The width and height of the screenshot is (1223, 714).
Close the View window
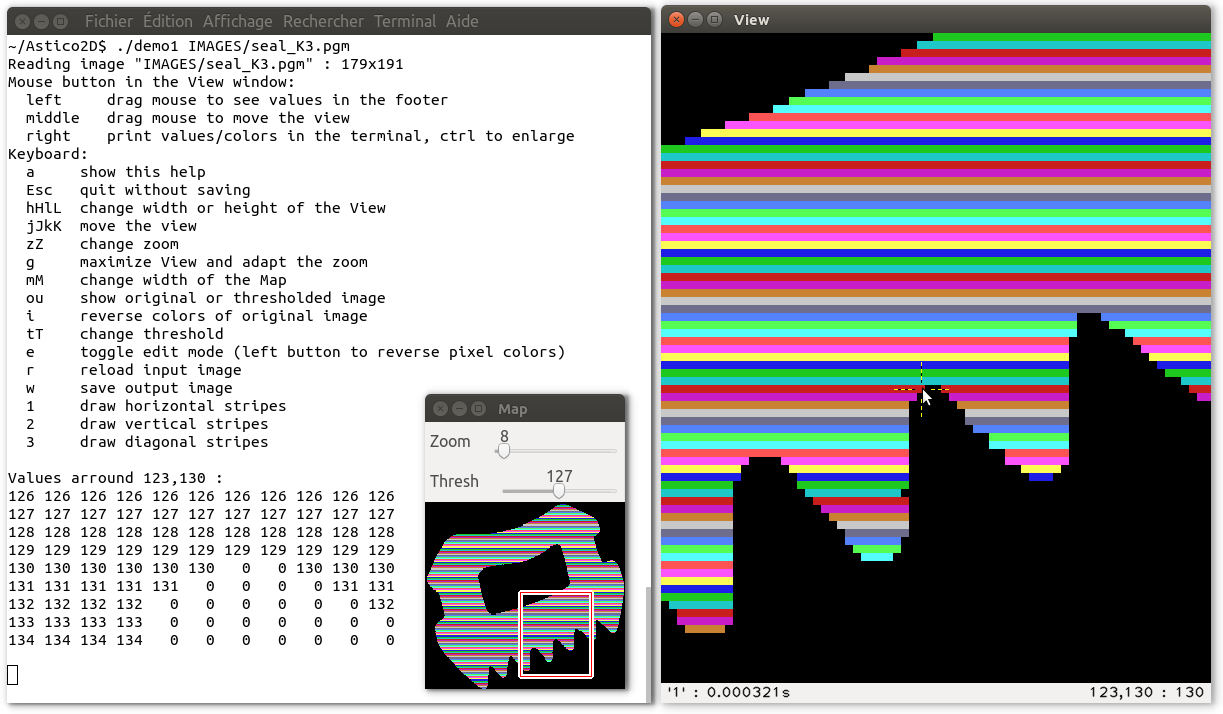[677, 20]
